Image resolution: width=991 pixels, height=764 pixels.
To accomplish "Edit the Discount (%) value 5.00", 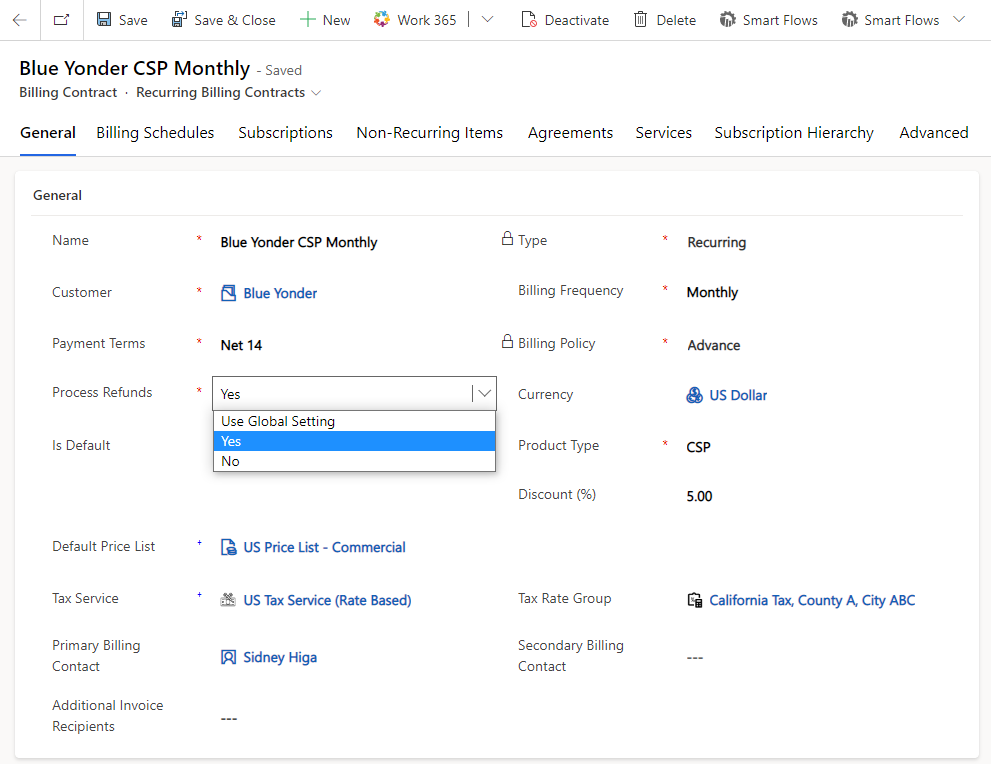I will pos(699,497).
